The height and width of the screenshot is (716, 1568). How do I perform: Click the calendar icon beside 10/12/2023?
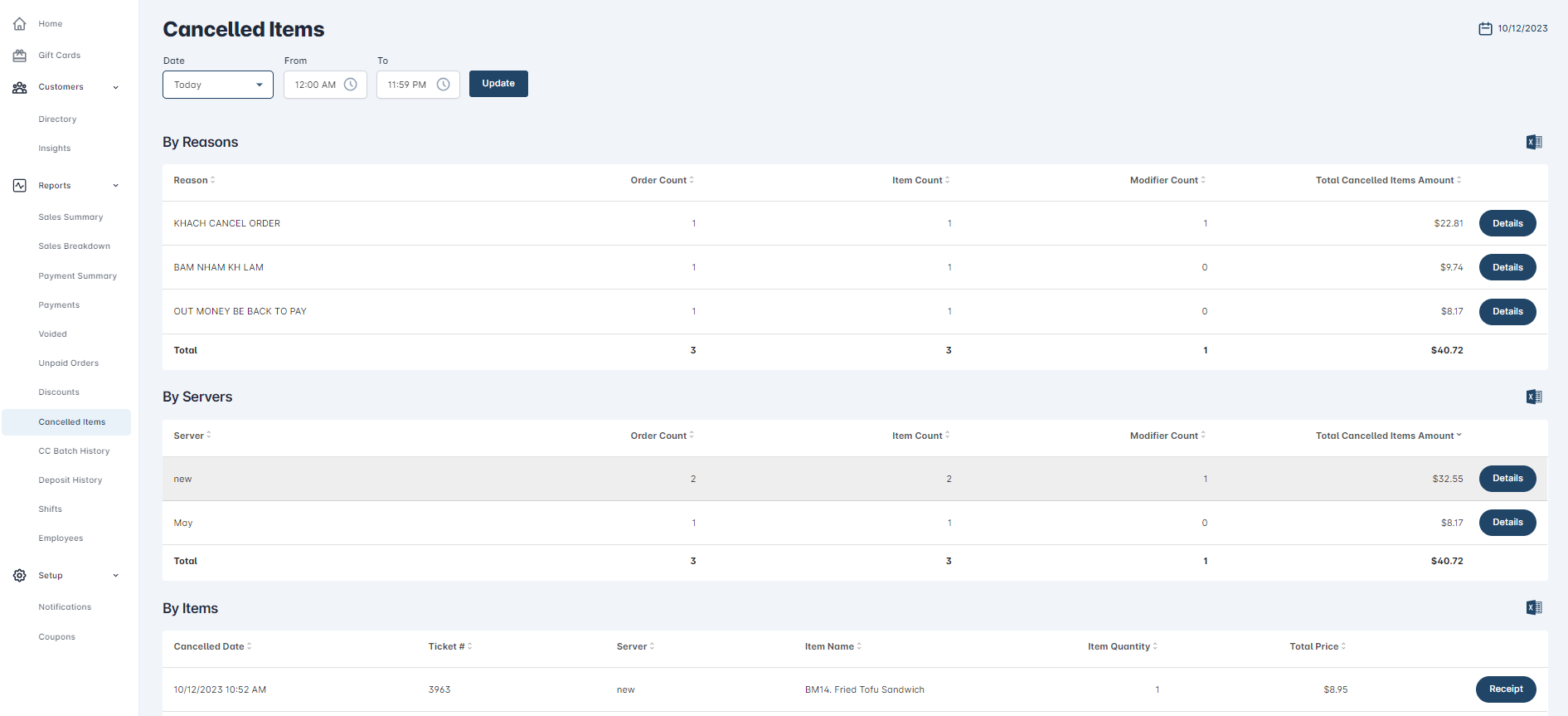(1485, 29)
